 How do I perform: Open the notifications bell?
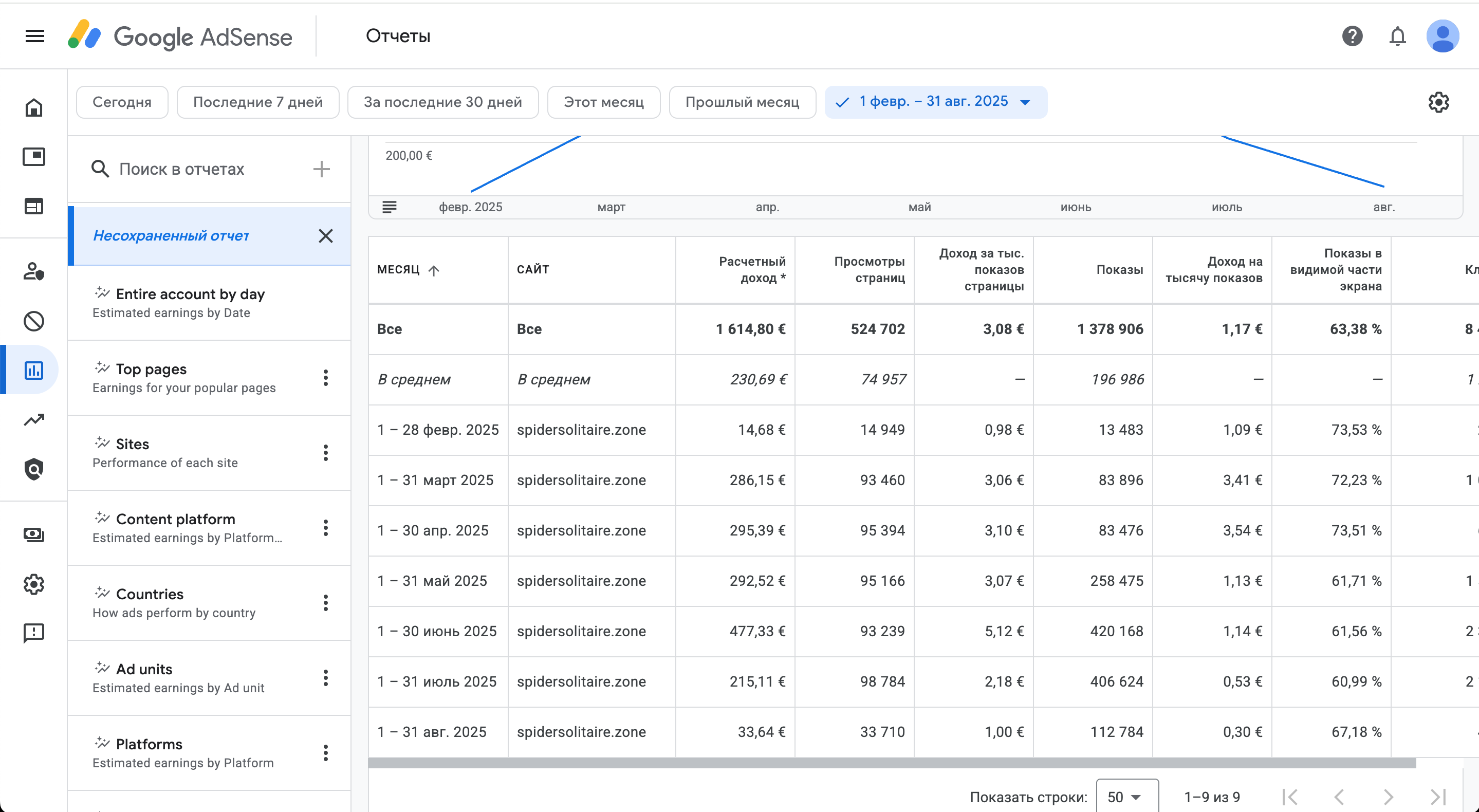click(1397, 36)
